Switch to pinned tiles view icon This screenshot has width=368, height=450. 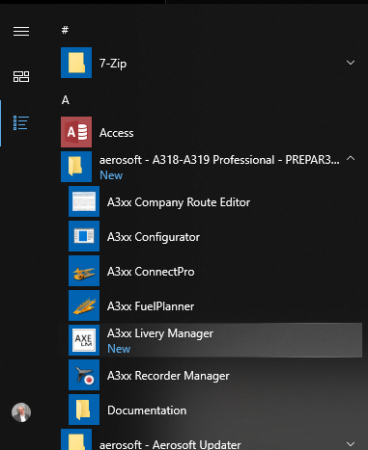21,76
